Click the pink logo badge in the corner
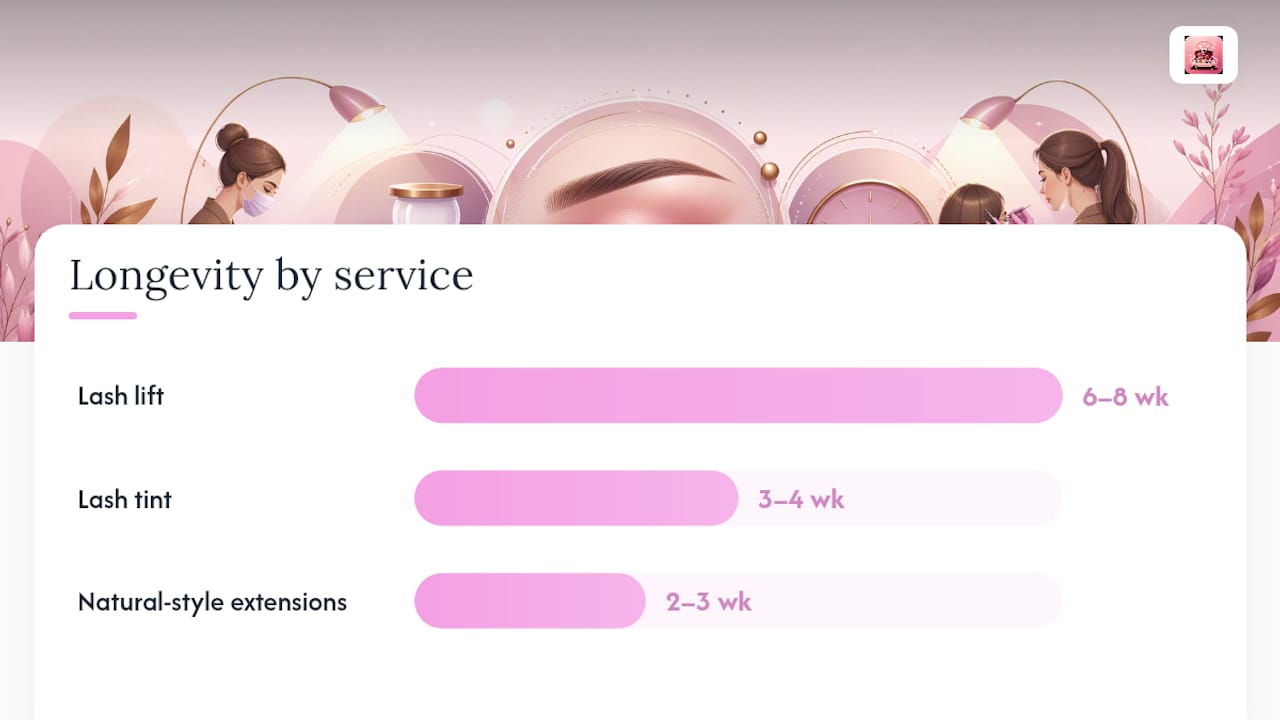Viewport: 1280px width, 720px height. pos(1203,55)
